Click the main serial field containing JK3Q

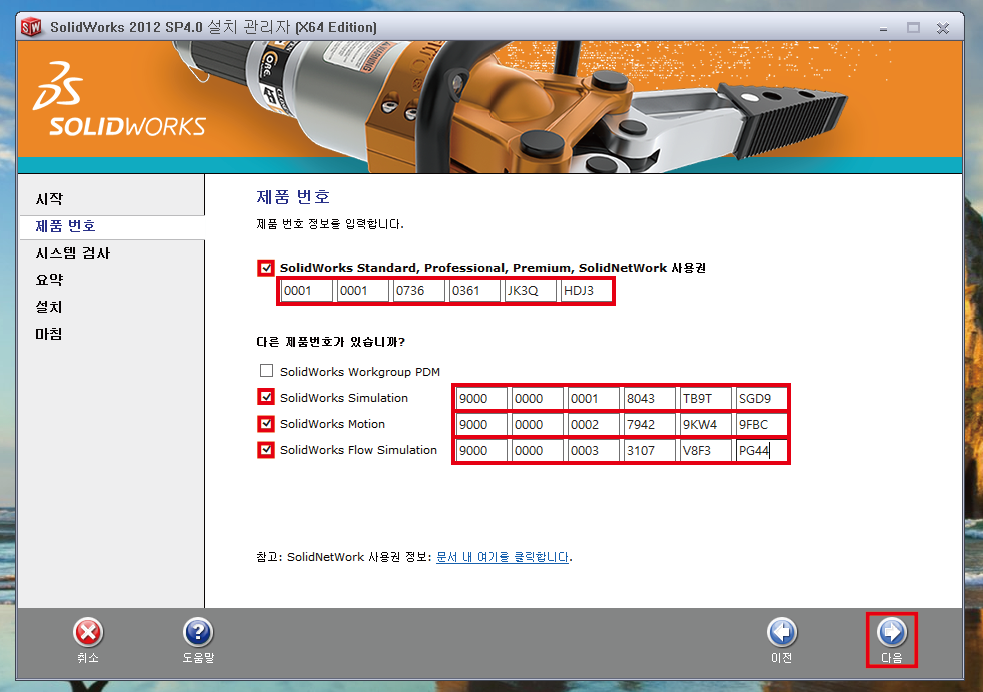coord(530,291)
